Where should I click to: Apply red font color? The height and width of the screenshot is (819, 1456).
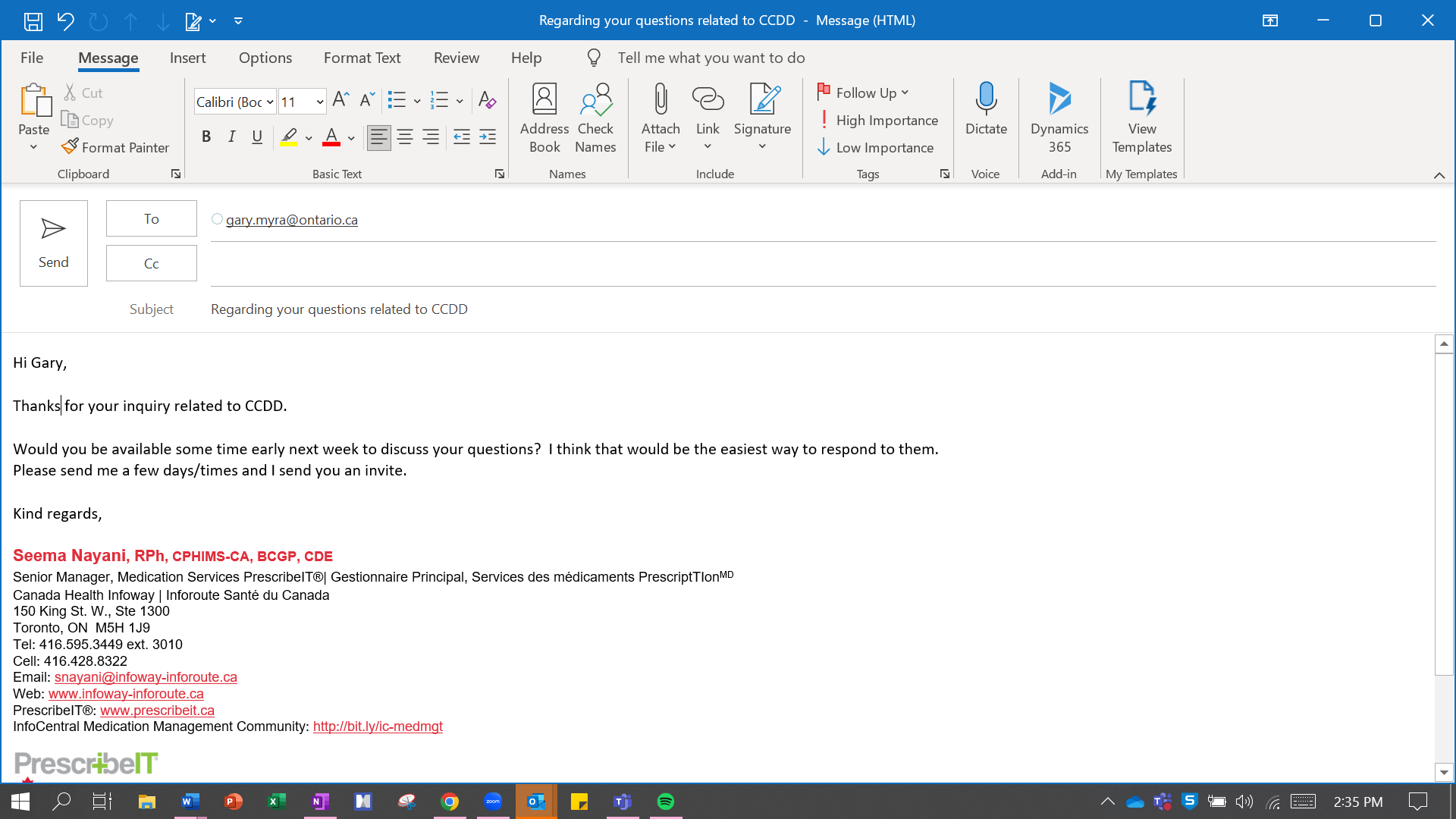pos(331,137)
